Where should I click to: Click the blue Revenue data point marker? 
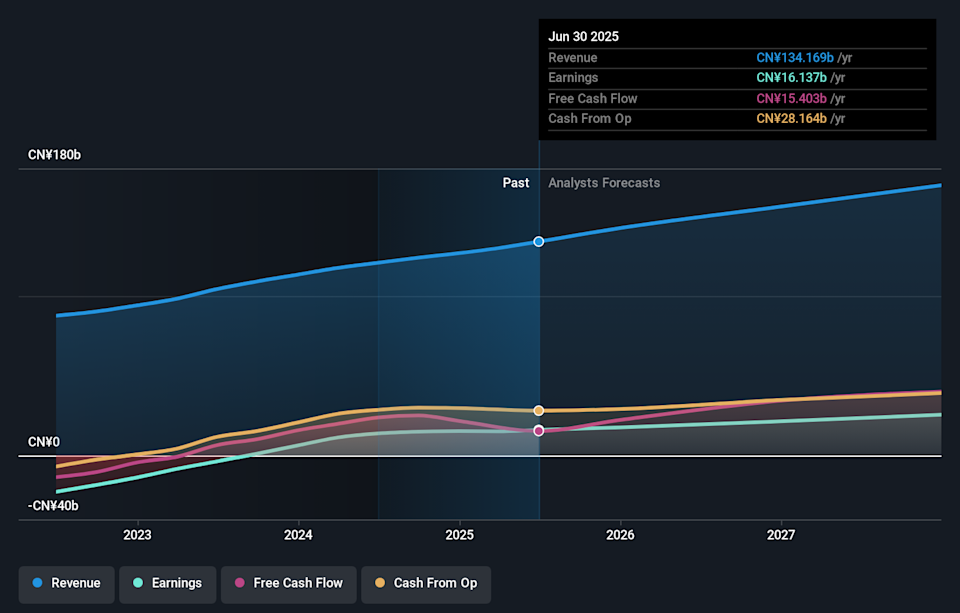point(539,241)
